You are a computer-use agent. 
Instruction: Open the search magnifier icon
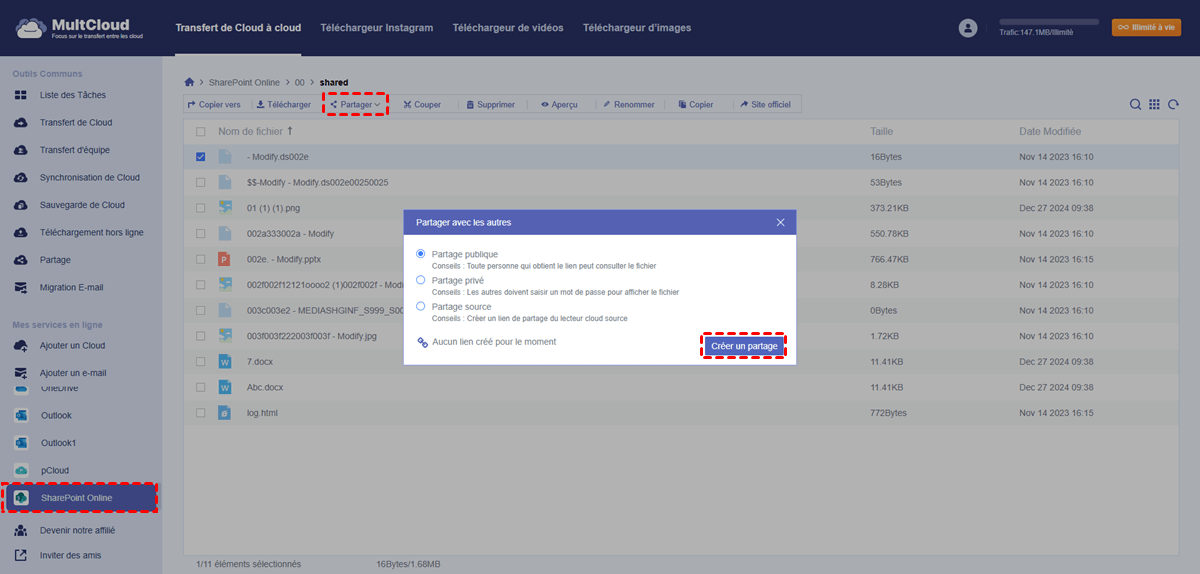coord(1136,104)
